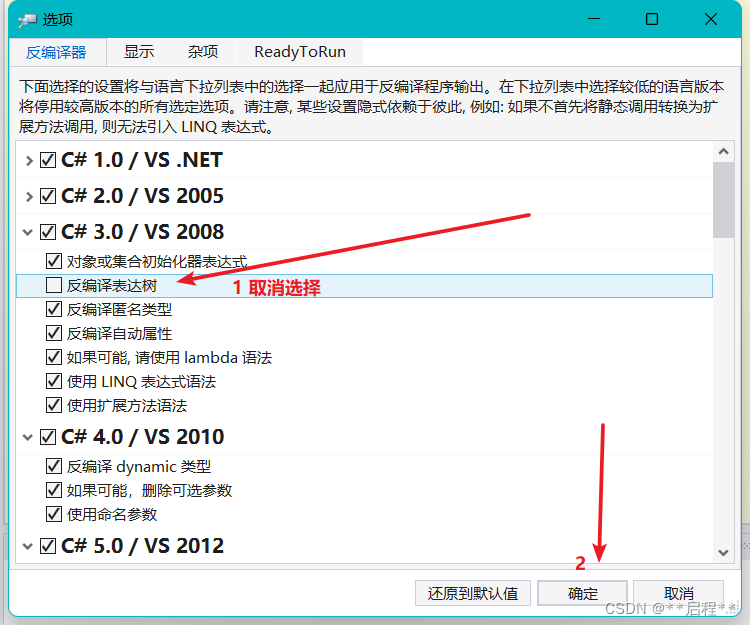Expand the C# 2.0 / VS 2005 group
This screenshot has width=750, height=625.
pos(29,196)
